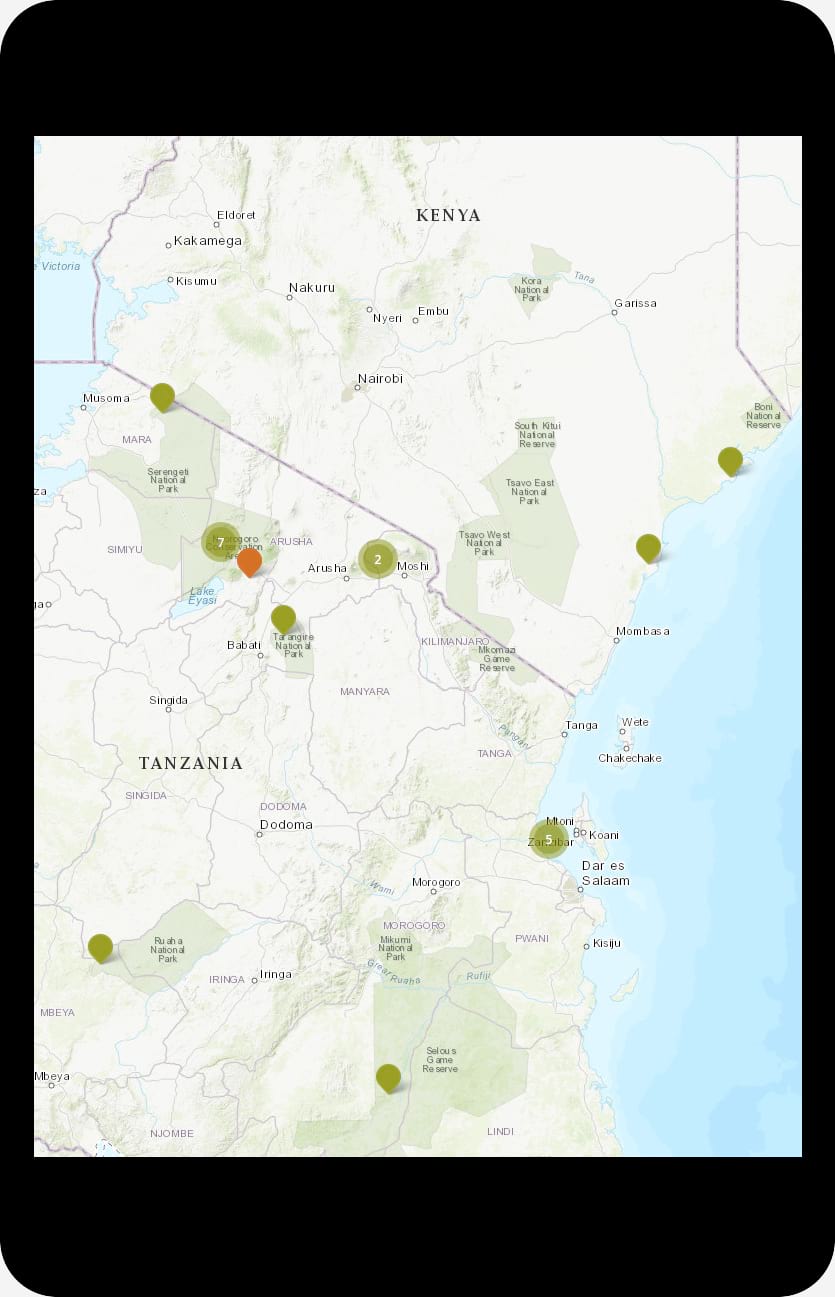This screenshot has width=835, height=1297.
Task: Click the Garissa town marker
Action: [614, 312]
